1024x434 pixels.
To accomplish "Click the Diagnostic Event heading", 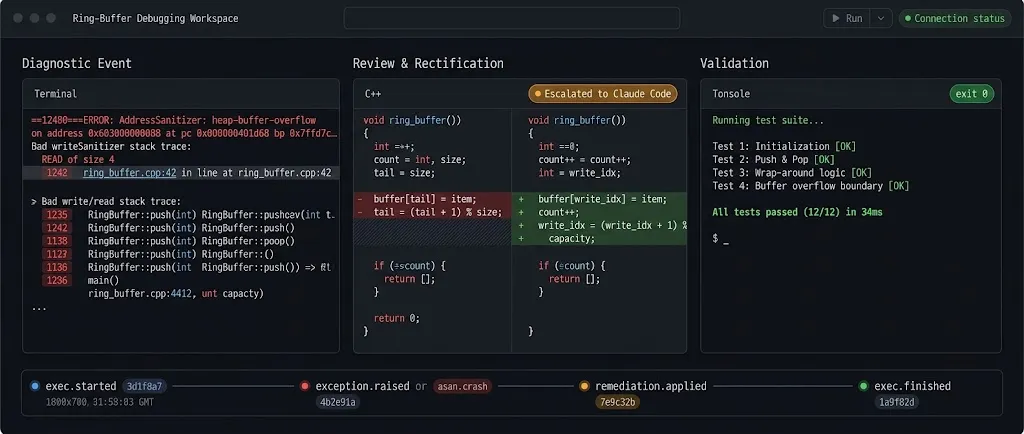I will (77, 63).
